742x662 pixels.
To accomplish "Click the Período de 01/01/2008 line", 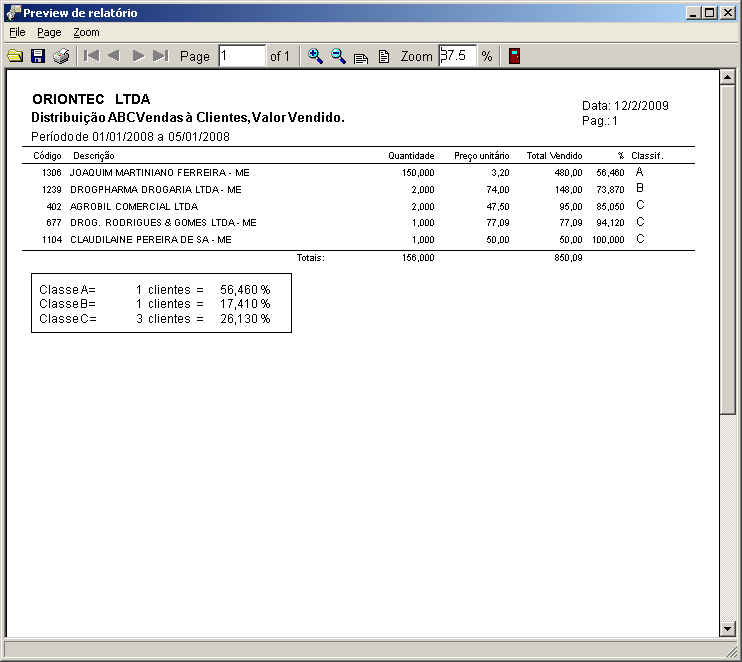I will point(130,137).
